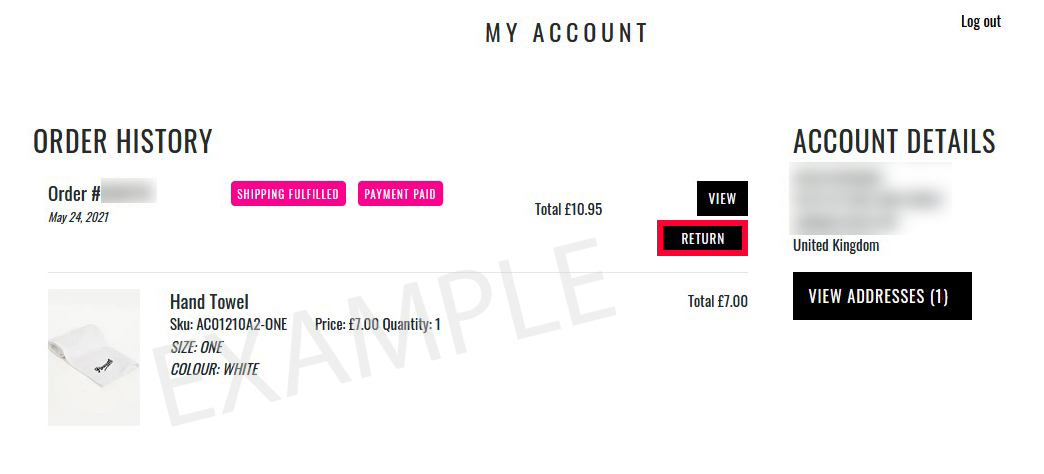Click the Sku AC01210A2-ONE text
This screenshot has height=474, width=1044.
click(228, 324)
